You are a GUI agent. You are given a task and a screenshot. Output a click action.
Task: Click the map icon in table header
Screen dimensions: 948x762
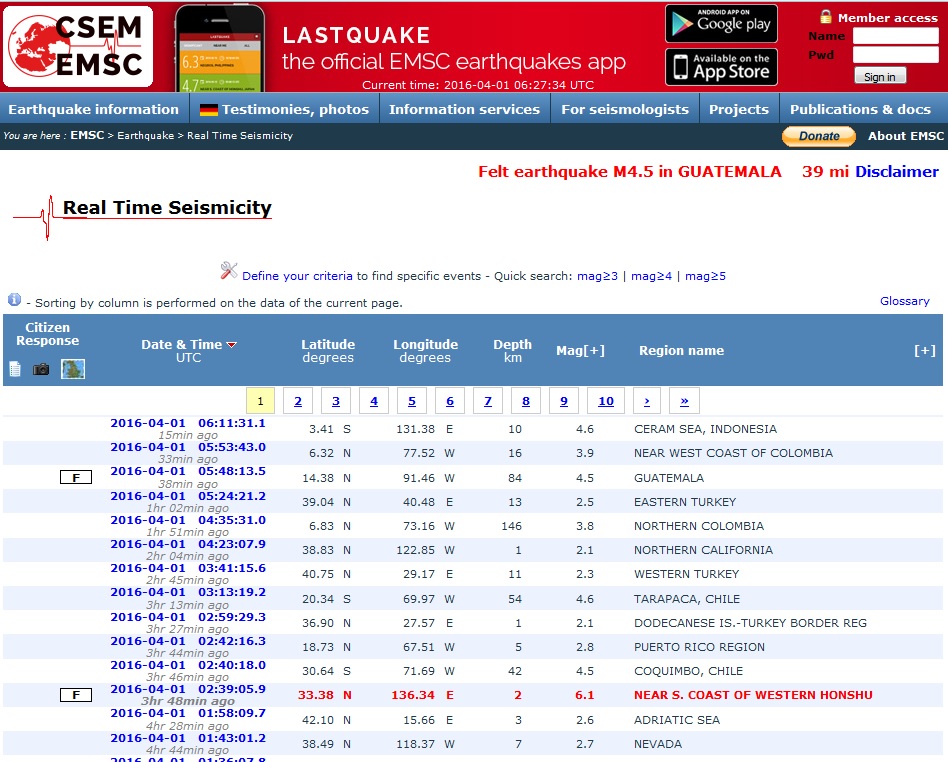(73, 369)
